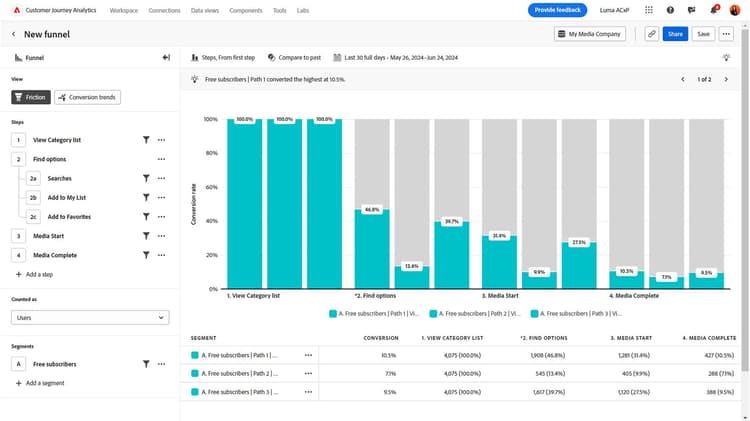Open more options for Media Start step

coord(161,236)
